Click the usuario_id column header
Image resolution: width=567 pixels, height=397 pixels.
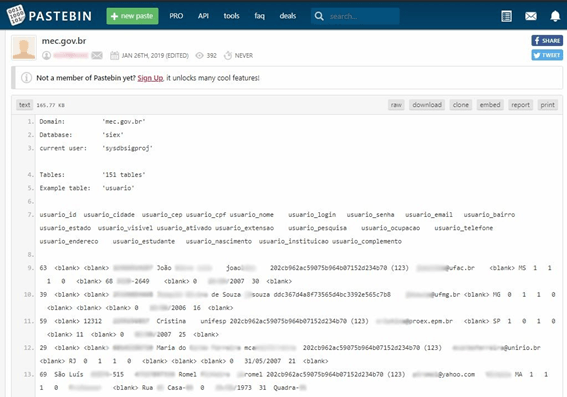click(x=58, y=215)
